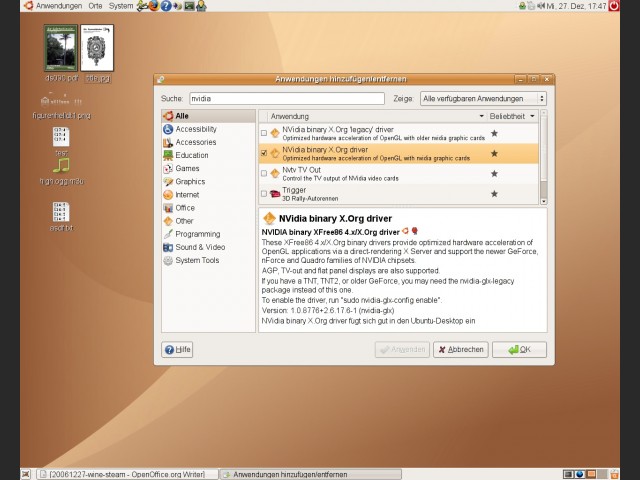Viewport: 640px width, 480px height.
Task: Click the red power icon in top panel
Action: tap(613, 6)
